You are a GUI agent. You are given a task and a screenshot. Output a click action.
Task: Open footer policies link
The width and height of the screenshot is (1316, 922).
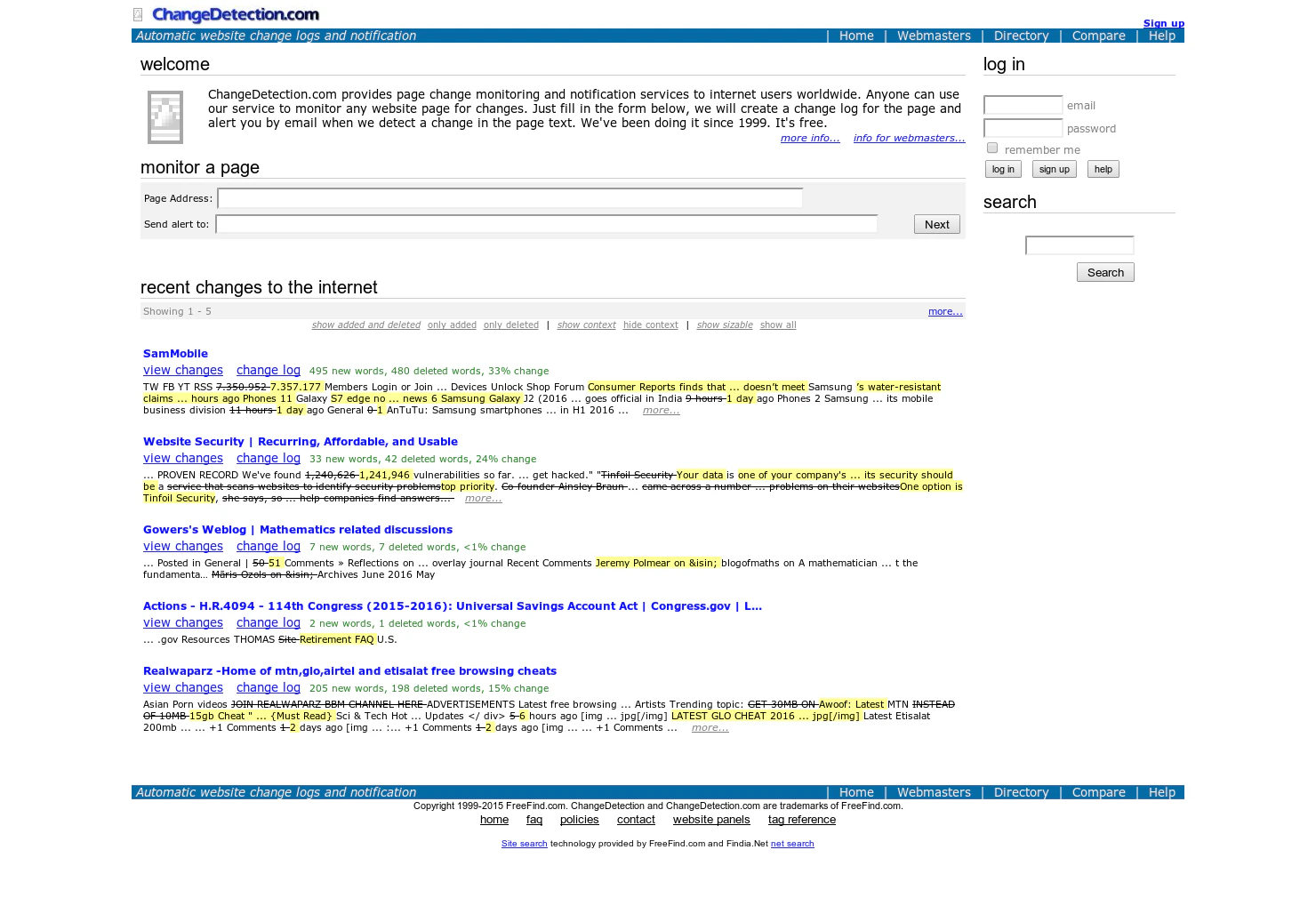(580, 820)
